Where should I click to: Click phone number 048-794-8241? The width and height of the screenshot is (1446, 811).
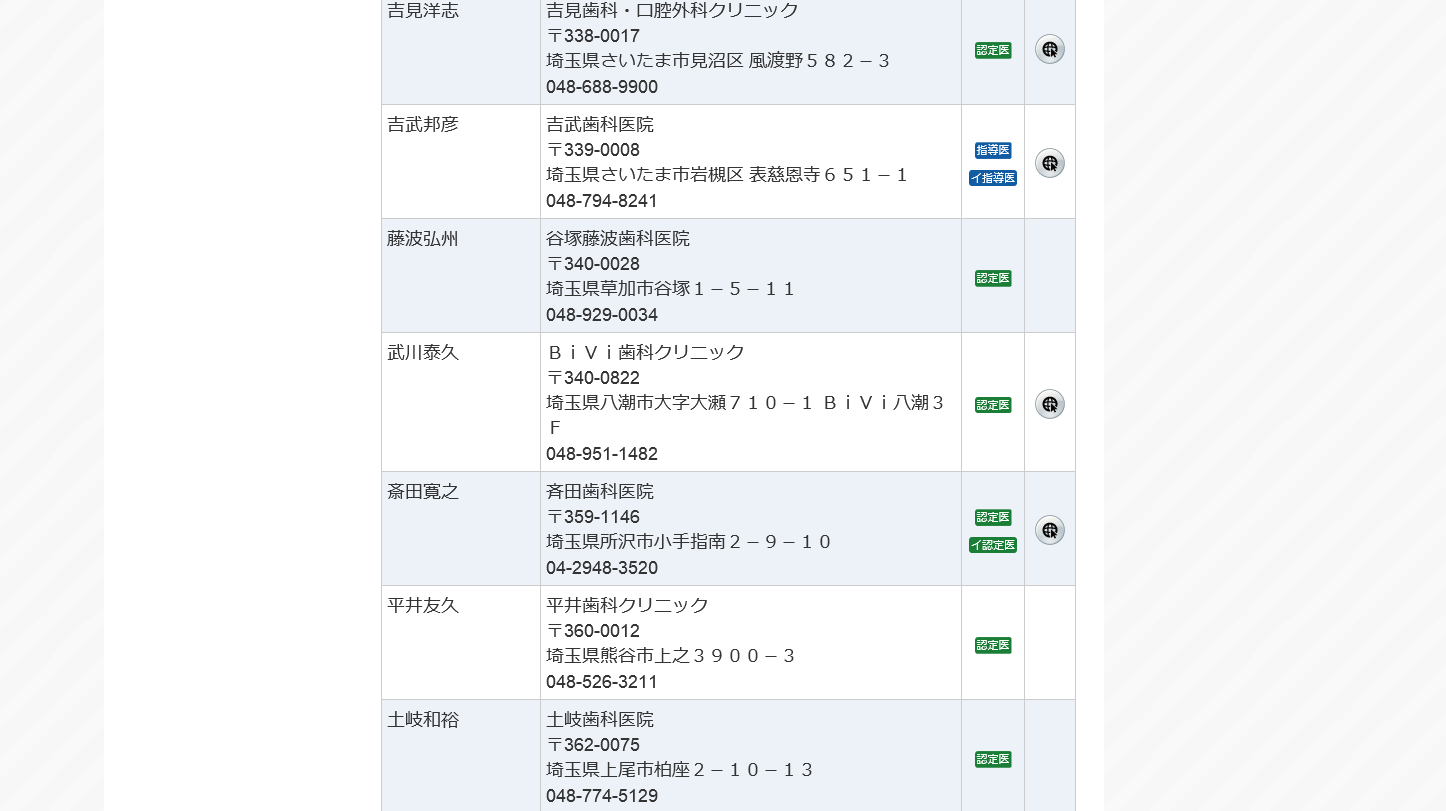(x=602, y=201)
